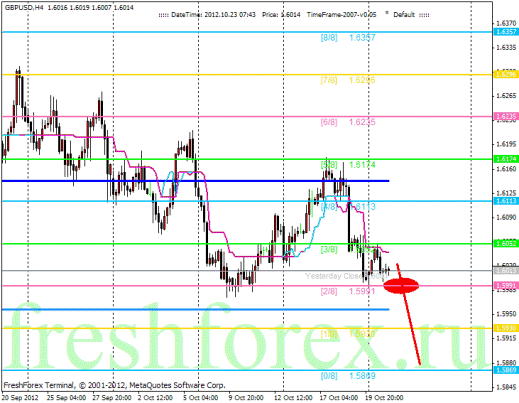The image size is (519, 403).
Task: Select the [4/8] 1.6113 level label on the chart
Action: 348,207
